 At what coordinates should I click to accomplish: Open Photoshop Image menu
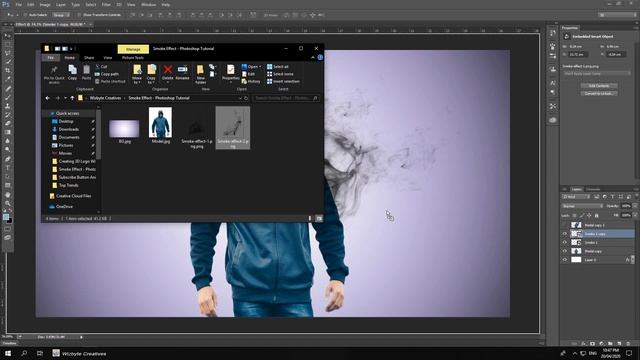pyautogui.click(x=45, y=5)
